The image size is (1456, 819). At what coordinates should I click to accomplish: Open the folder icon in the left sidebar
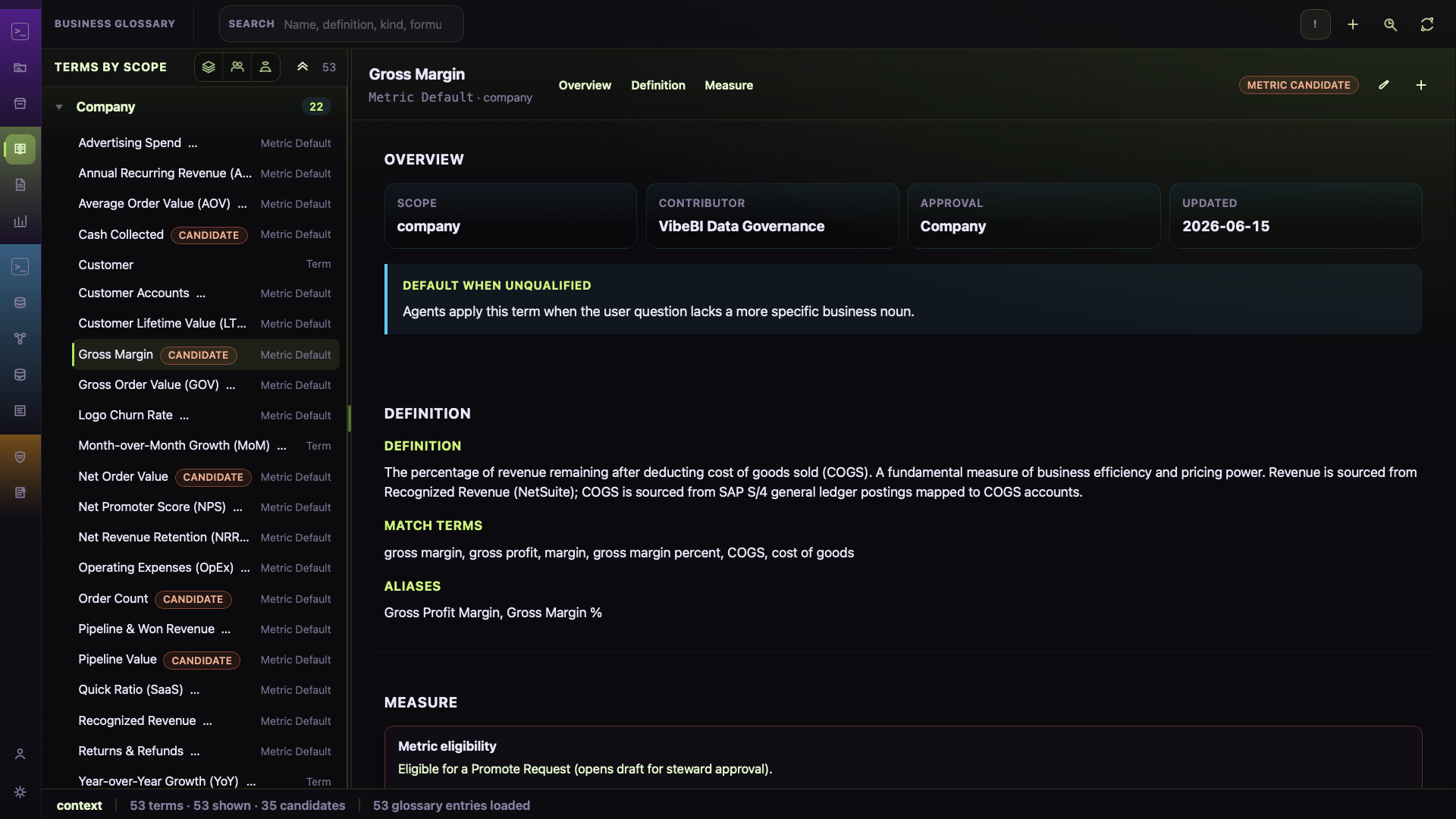(x=20, y=67)
